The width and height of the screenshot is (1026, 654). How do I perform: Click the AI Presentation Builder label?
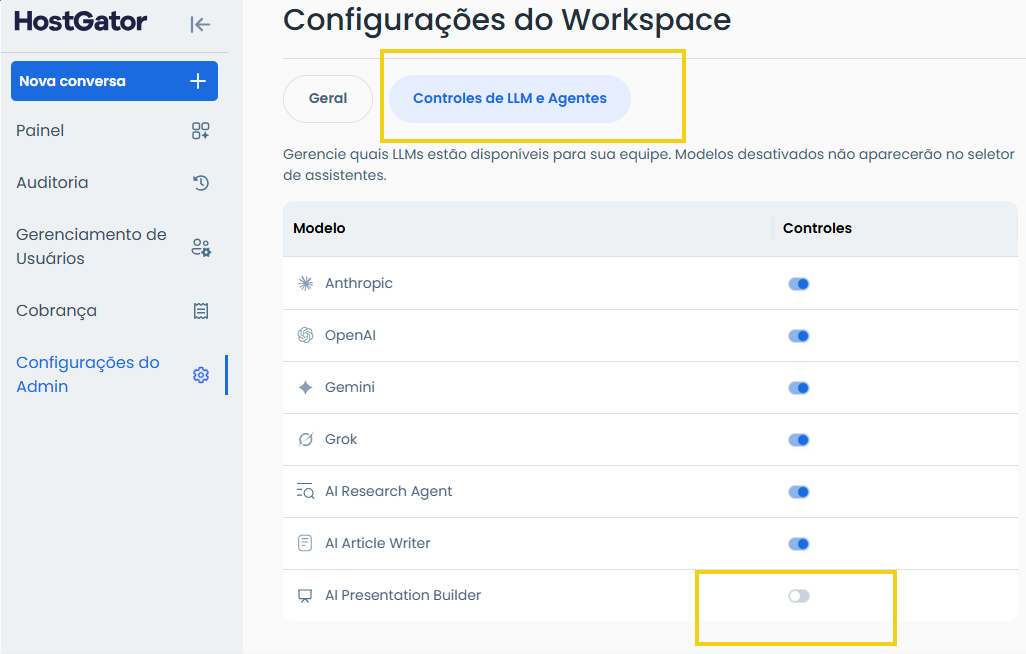pos(403,595)
